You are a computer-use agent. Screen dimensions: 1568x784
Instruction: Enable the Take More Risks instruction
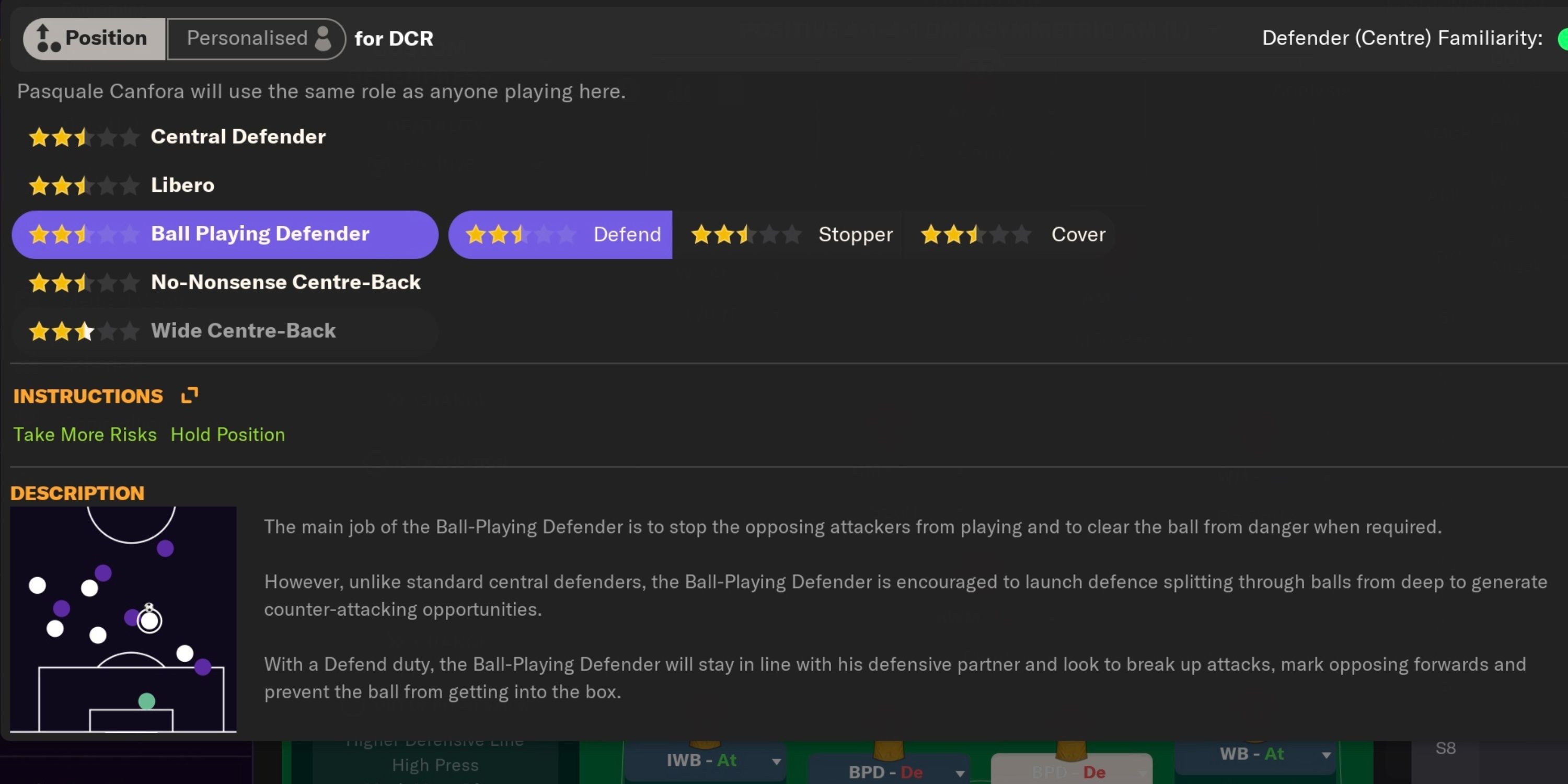[85, 434]
